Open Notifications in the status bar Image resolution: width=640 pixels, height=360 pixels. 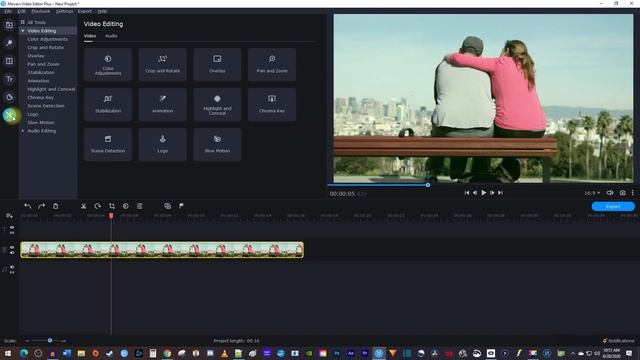click(618, 340)
